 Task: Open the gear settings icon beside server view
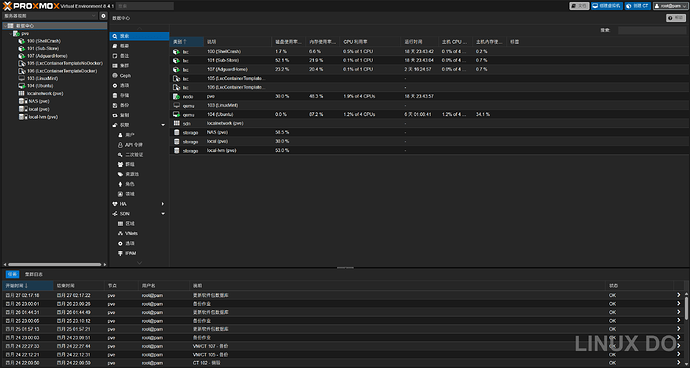click(x=103, y=16)
